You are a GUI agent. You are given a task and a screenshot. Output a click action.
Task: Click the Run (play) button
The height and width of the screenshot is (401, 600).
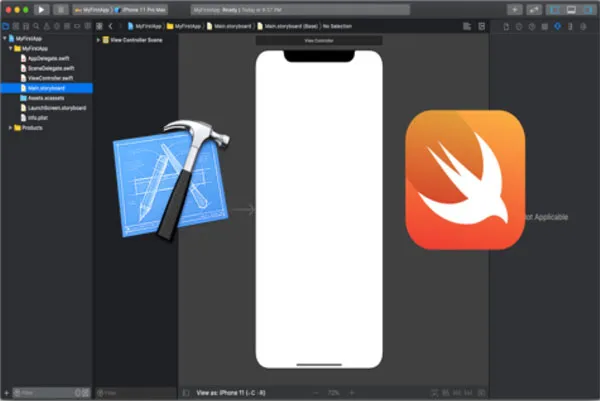41,9
